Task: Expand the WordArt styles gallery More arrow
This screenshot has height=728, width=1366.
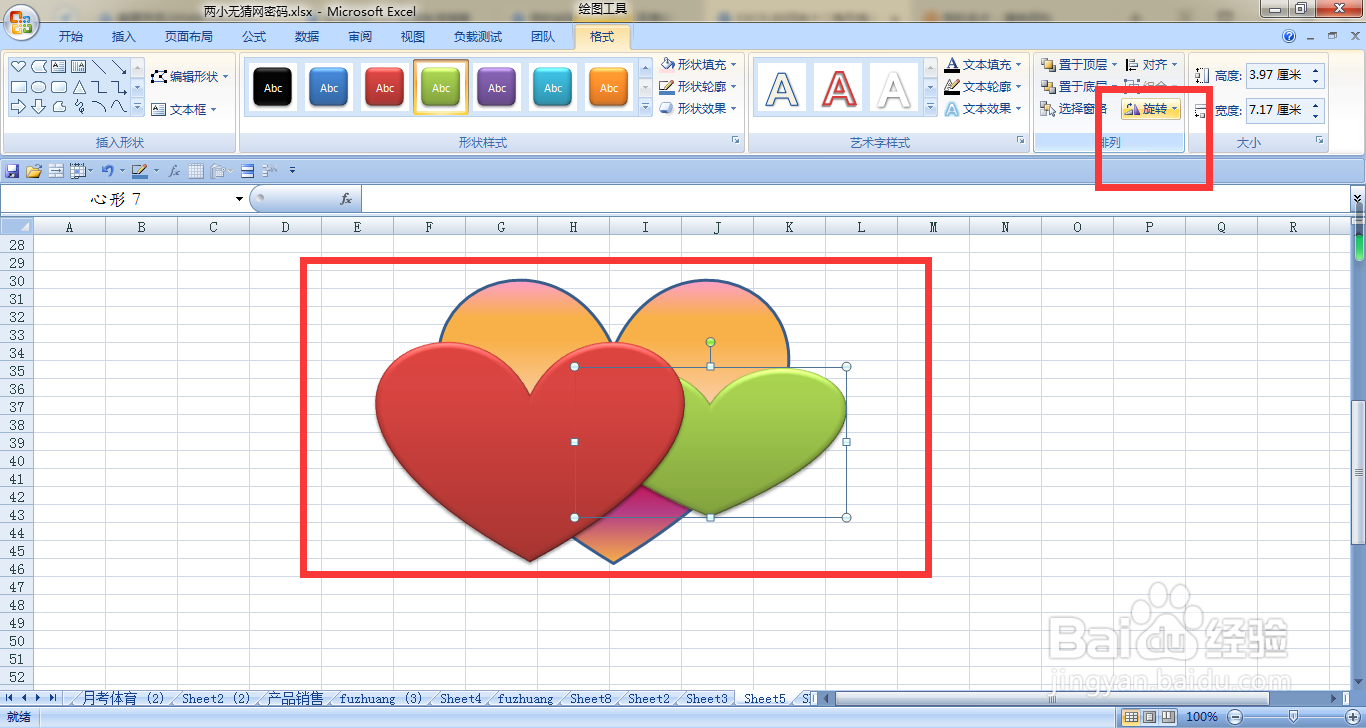Action: [x=930, y=108]
